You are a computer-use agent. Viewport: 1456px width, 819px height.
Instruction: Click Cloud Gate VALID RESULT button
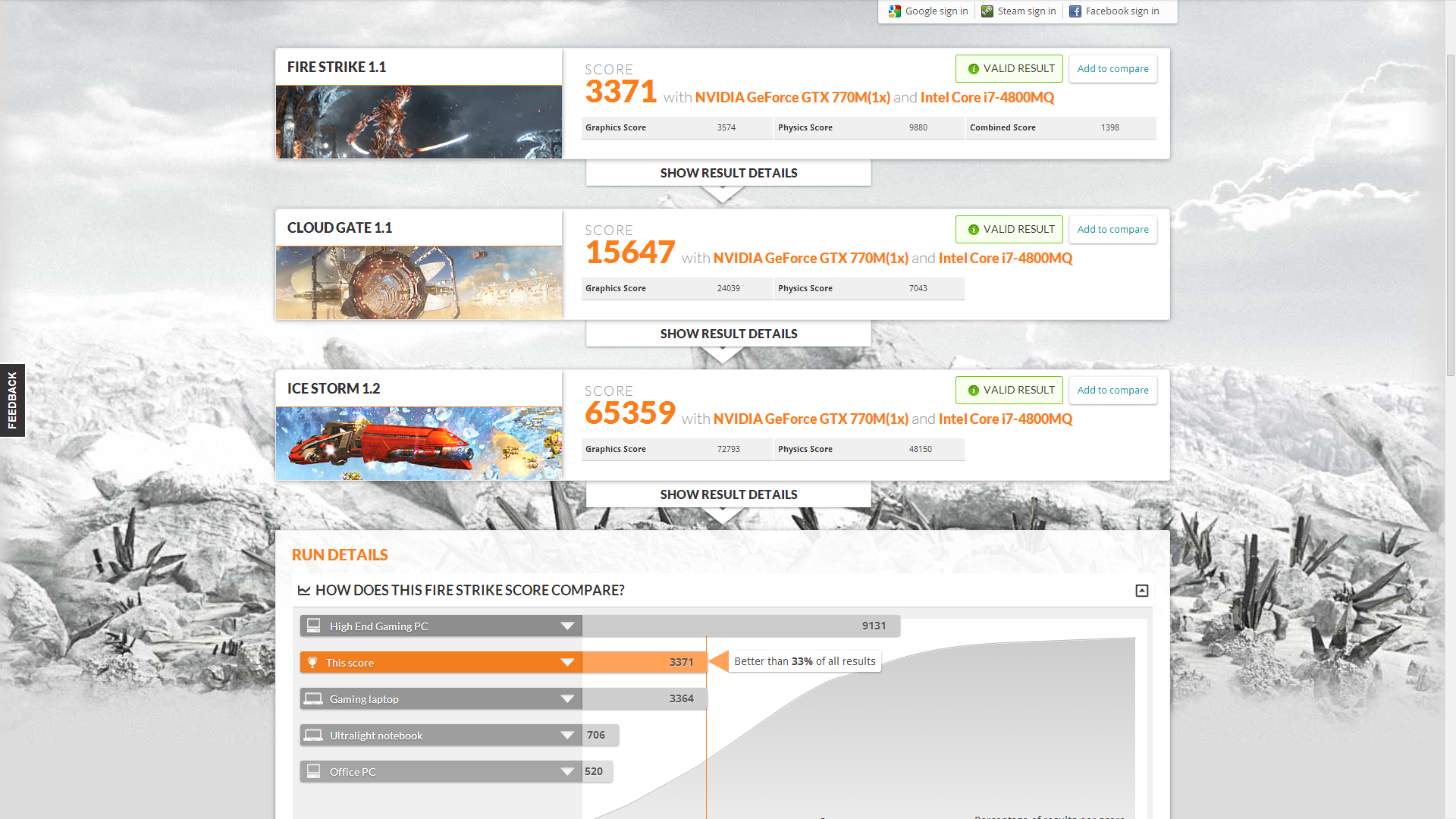tap(1009, 230)
